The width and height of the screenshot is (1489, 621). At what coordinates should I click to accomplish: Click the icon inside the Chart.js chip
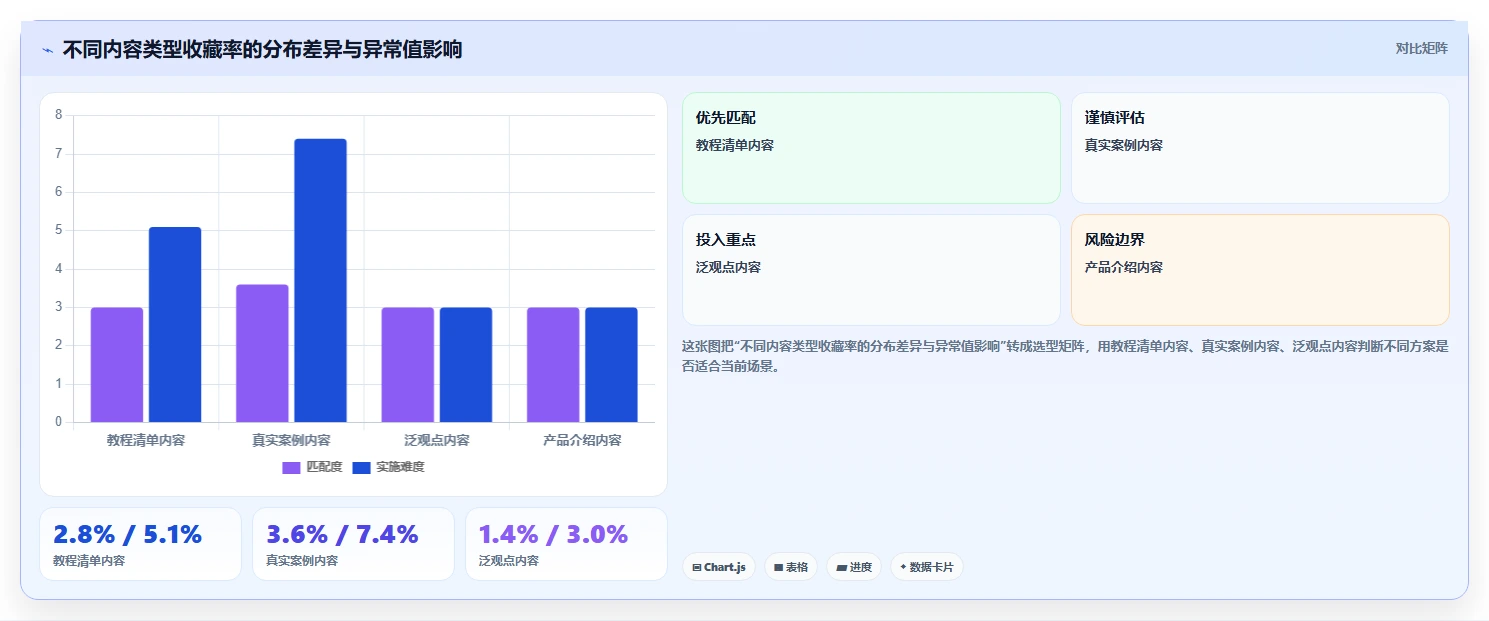coord(696,567)
